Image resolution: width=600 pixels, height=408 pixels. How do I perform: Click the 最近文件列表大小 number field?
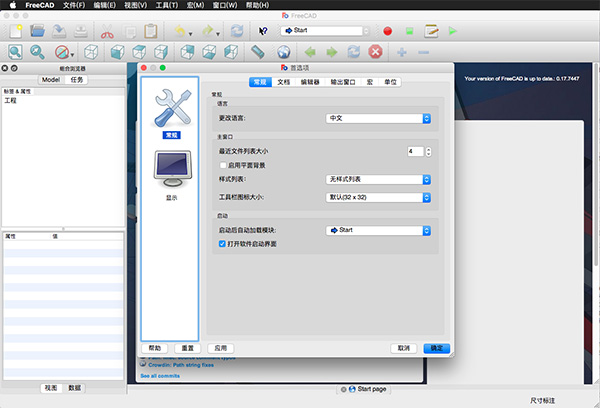coord(416,152)
